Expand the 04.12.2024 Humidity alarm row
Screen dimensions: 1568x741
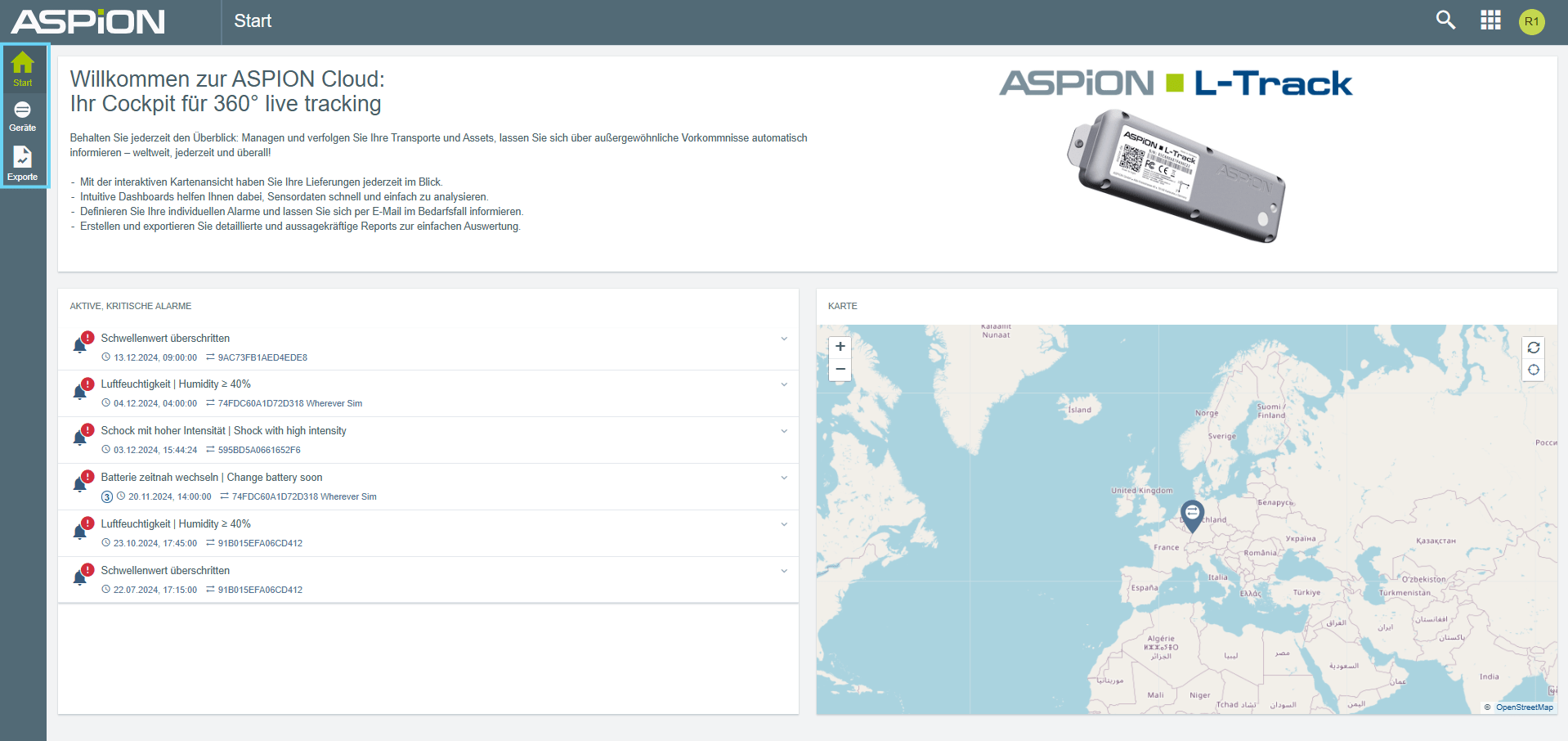(784, 384)
